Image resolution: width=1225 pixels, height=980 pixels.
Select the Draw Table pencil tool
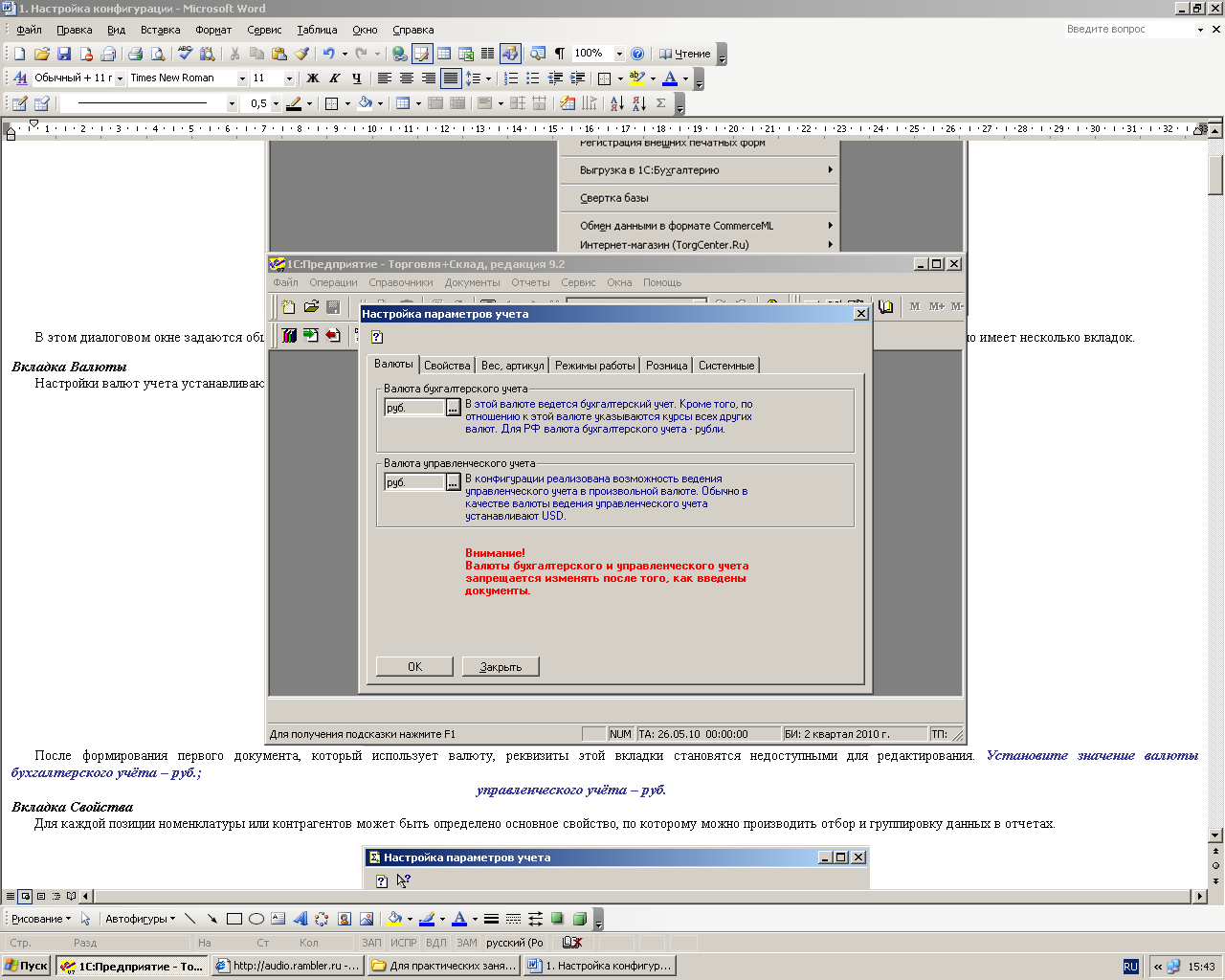click(x=19, y=103)
